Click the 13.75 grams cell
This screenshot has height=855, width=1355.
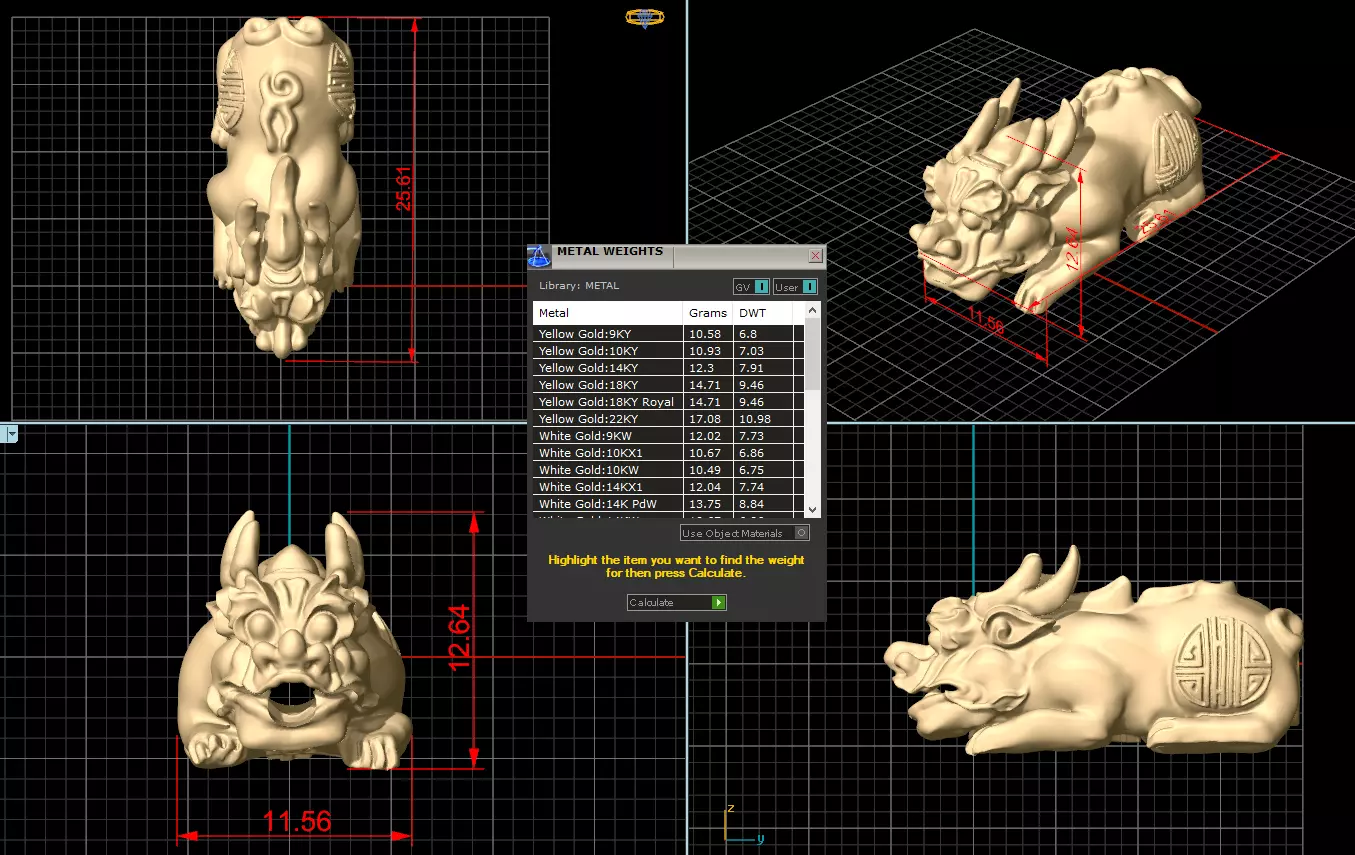(x=708, y=504)
